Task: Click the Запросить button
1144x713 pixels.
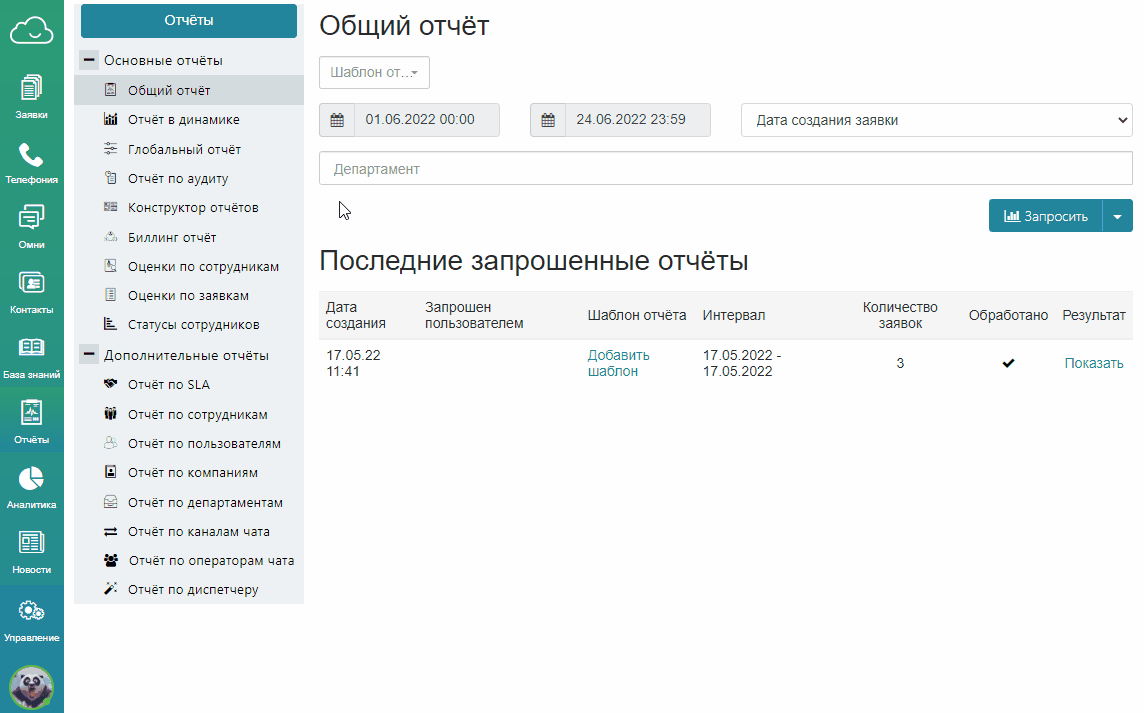Action: click(x=1046, y=217)
